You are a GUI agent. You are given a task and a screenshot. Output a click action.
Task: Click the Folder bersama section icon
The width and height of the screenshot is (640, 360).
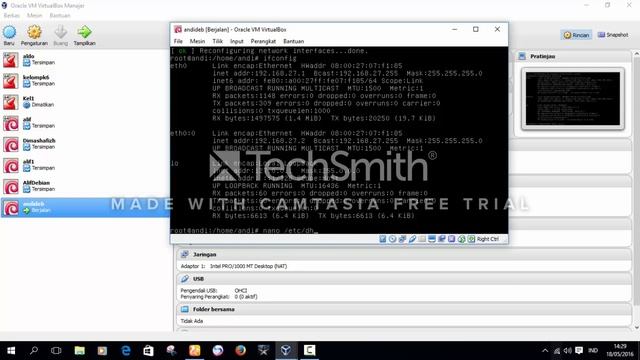[x=184, y=309]
